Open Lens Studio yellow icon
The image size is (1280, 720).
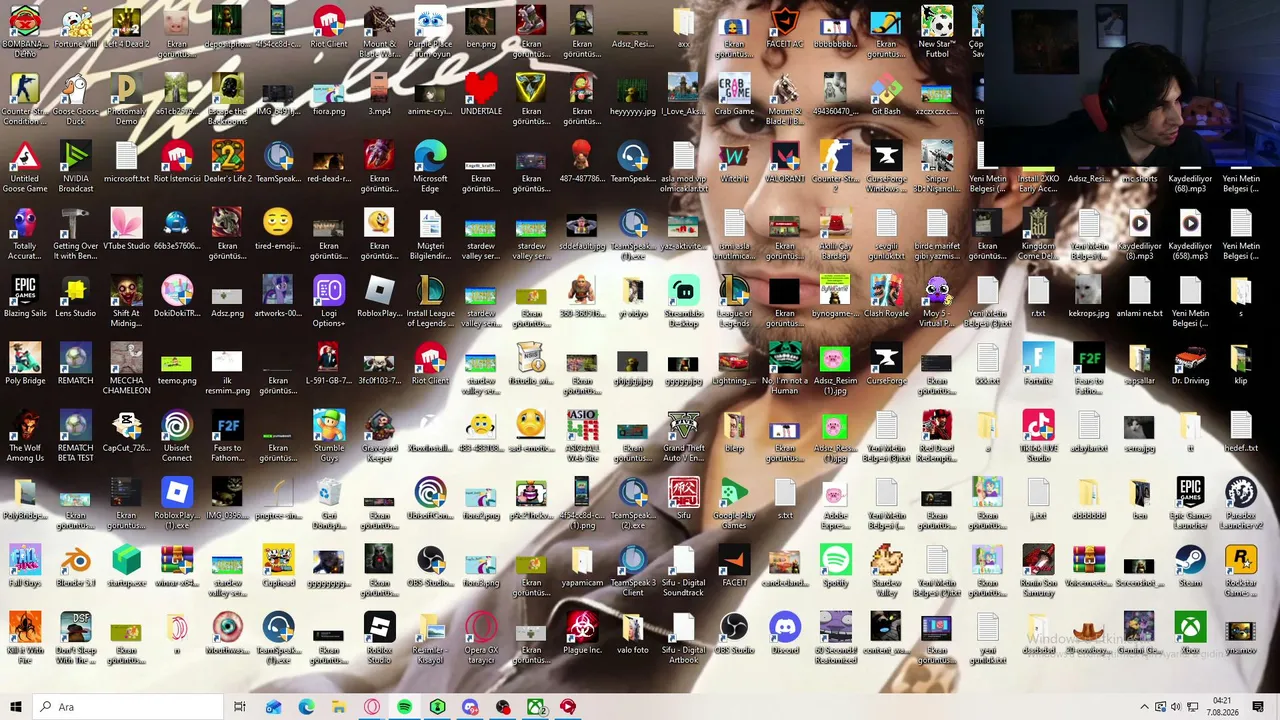76,296
